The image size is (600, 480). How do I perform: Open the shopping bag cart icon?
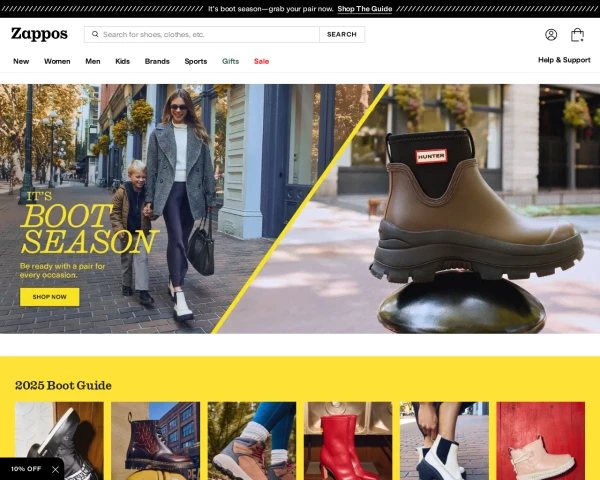(577, 35)
